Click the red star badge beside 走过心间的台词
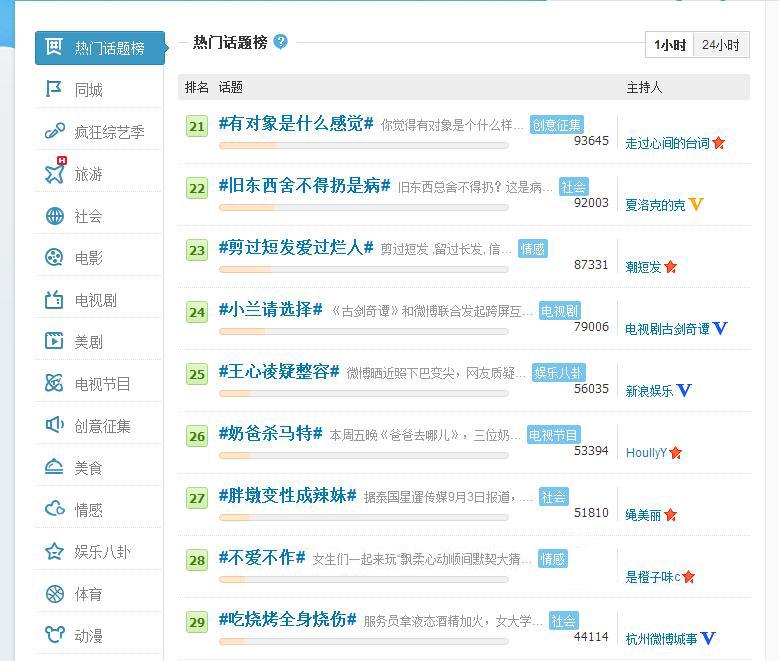The width and height of the screenshot is (779, 661). [718, 143]
